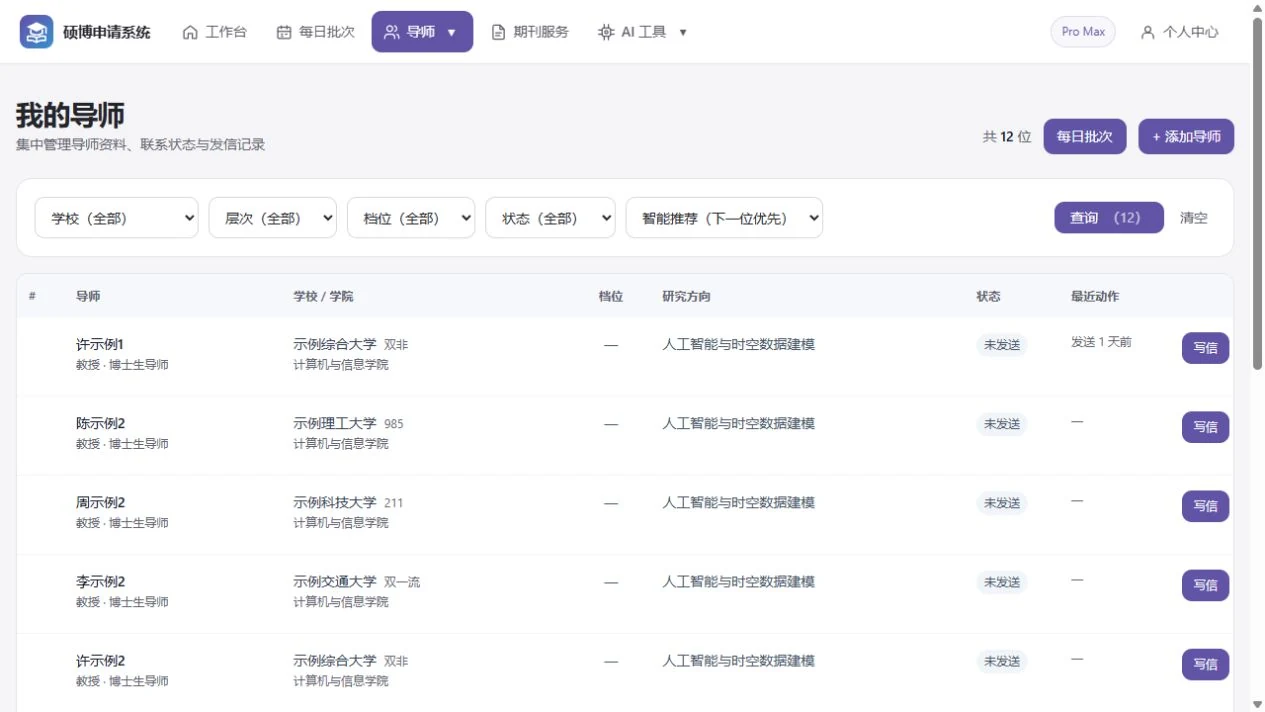Click the 未发送 status of 许示例1
This screenshot has height=712, width=1265.
tap(1002, 345)
